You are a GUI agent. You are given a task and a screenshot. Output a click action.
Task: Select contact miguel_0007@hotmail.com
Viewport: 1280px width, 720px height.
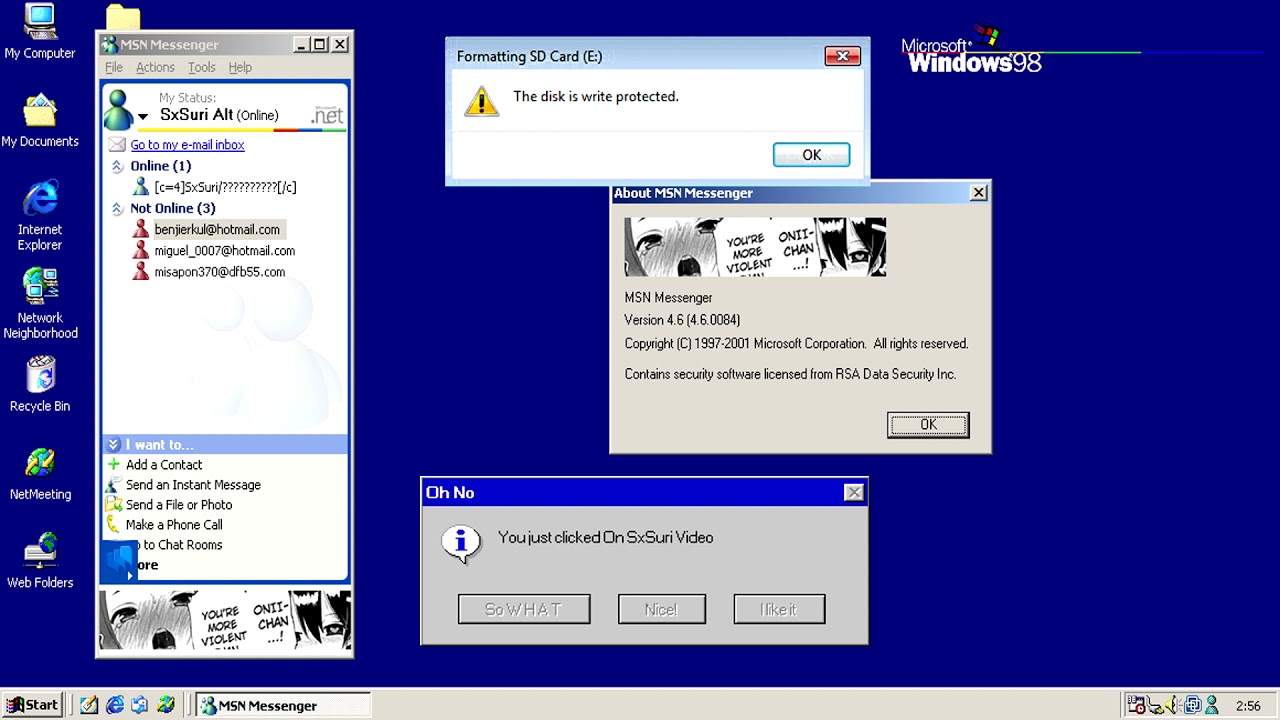coord(224,251)
